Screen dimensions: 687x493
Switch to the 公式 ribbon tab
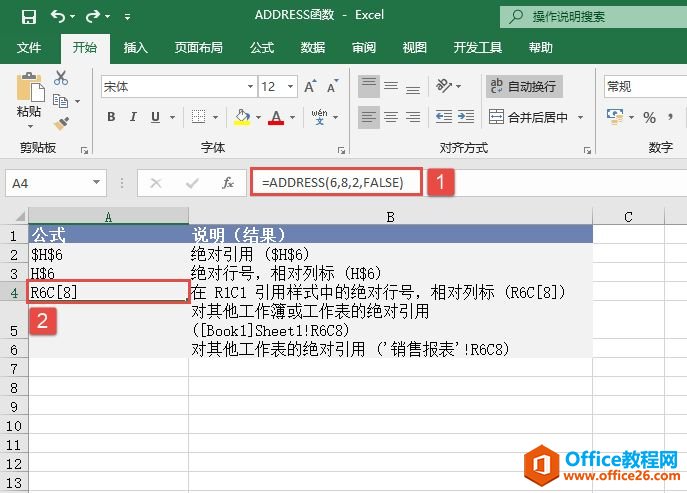pyautogui.click(x=262, y=47)
